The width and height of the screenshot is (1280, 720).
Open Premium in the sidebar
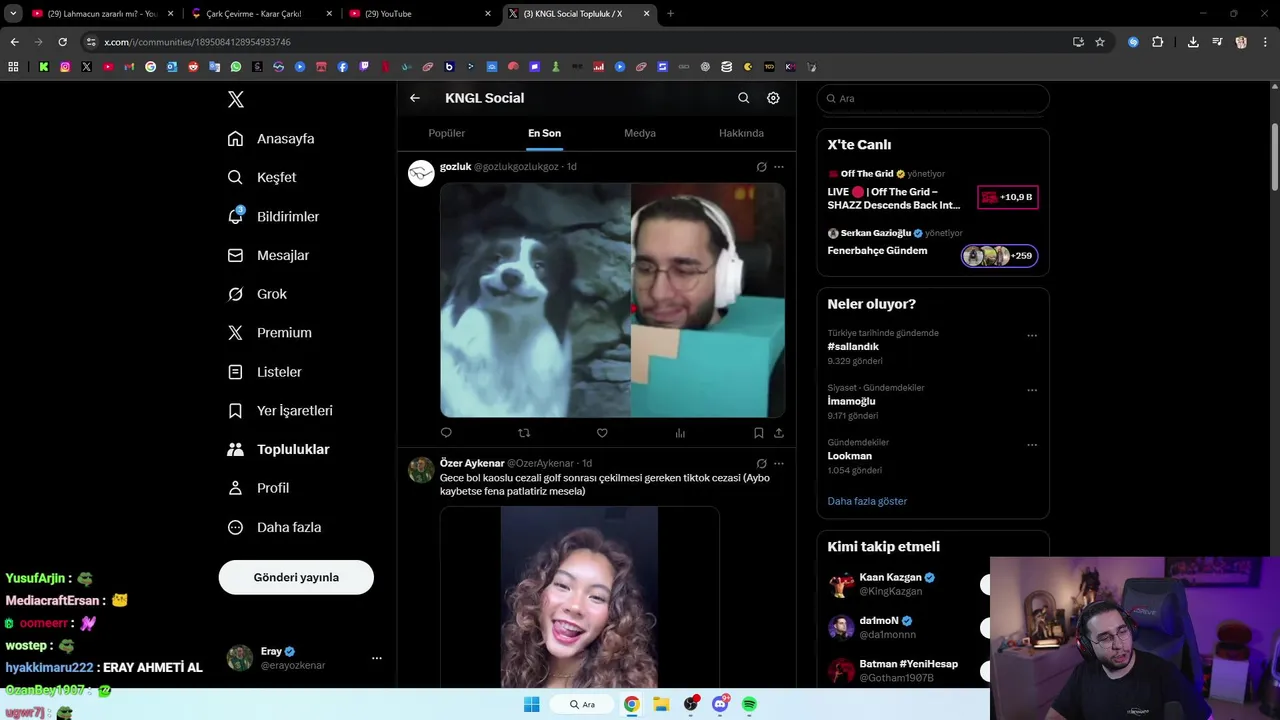(x=269, y=333)
